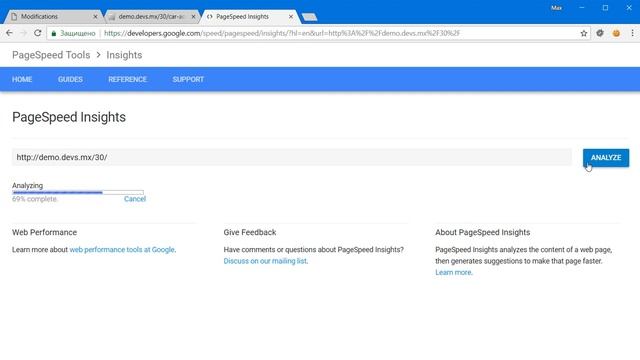Screen dimensions: 640x360
Task: Close the demo.devs.mx tab
Action: tap(193, 17)
